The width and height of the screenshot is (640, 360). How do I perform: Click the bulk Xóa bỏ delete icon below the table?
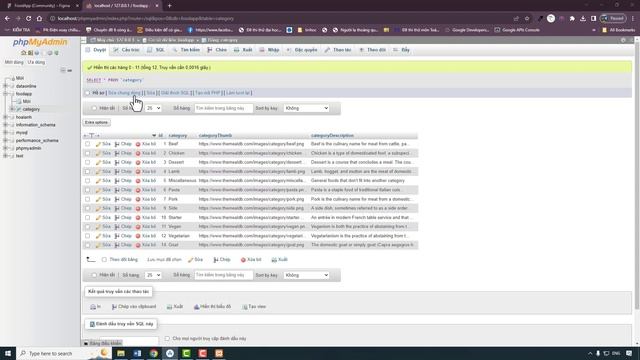click(x=243, y=260)
